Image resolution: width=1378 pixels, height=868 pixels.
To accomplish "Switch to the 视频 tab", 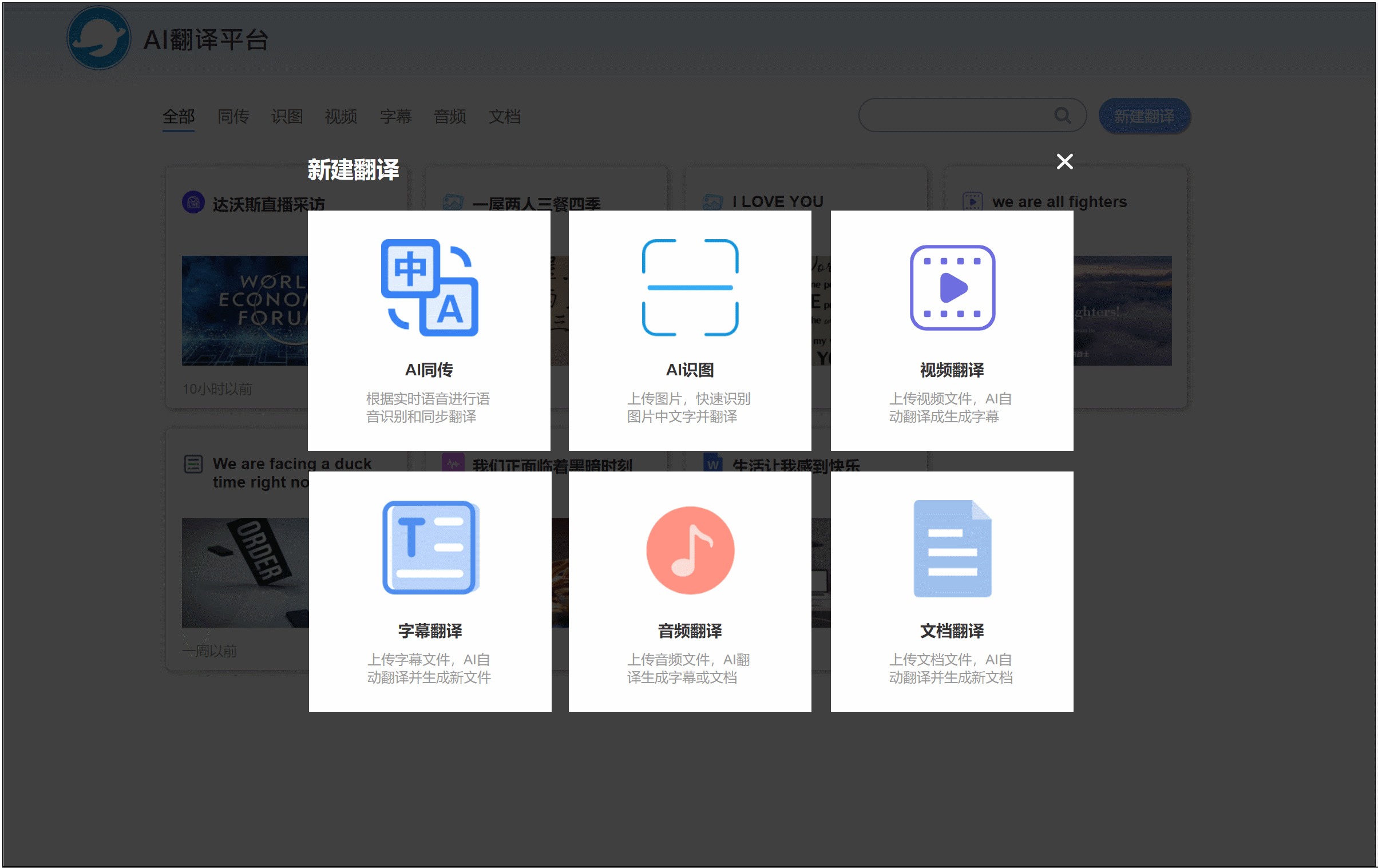I will pos(341,117).
